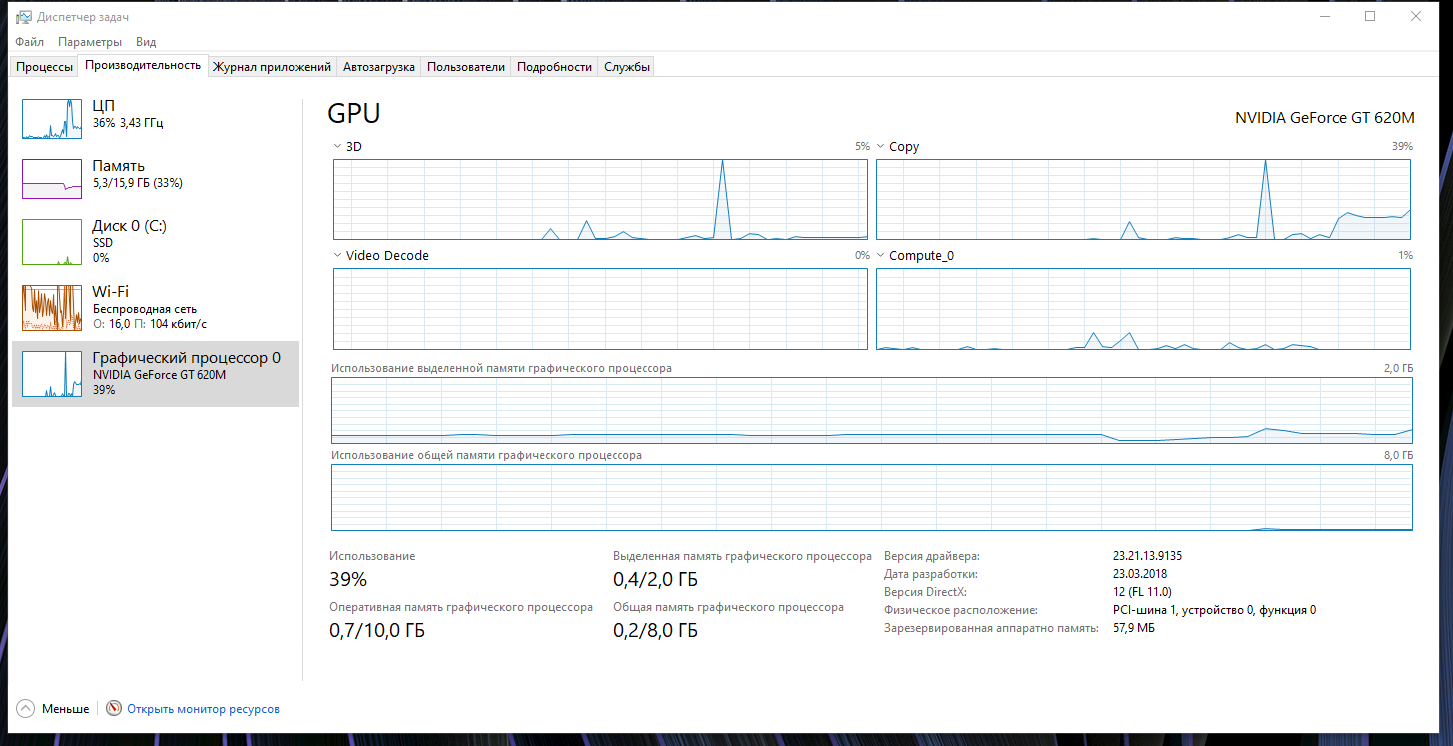Click the 0,7/10,0 ГБ GPU memory value
The image size is (1453, 746).
[x=377, y=631]
